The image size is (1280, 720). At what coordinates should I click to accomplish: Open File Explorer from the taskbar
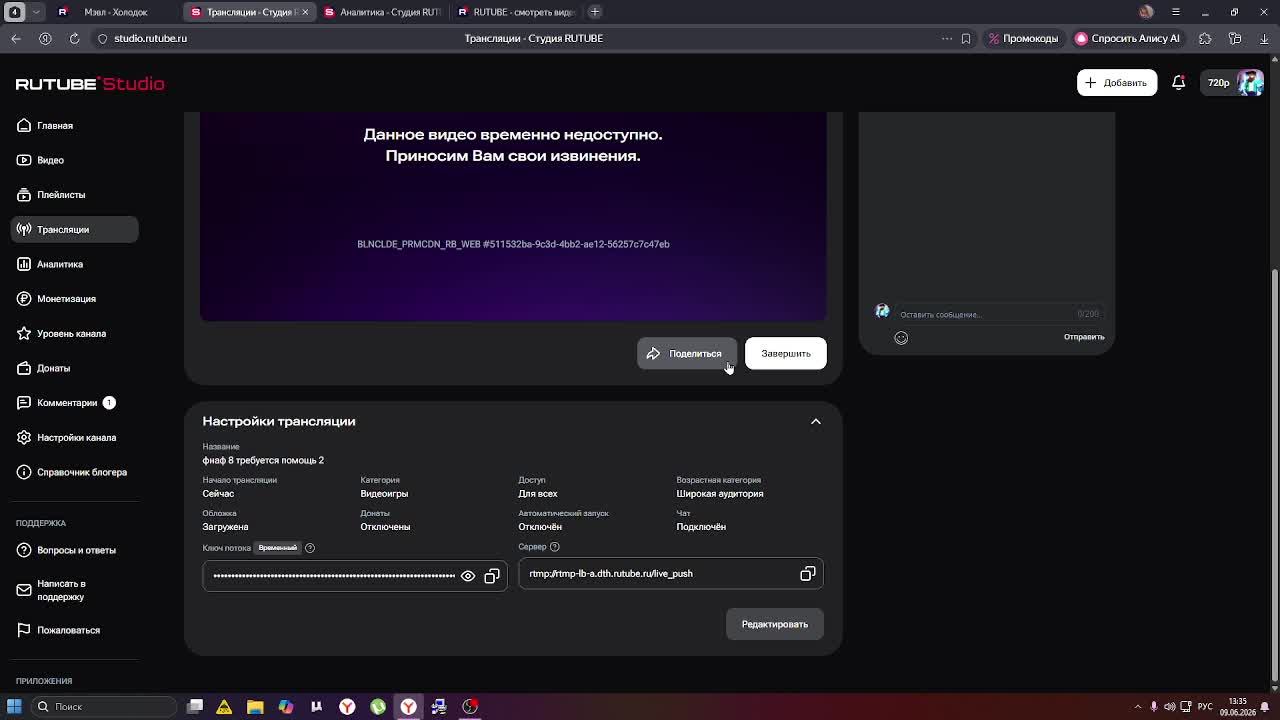tap(255, 707)
